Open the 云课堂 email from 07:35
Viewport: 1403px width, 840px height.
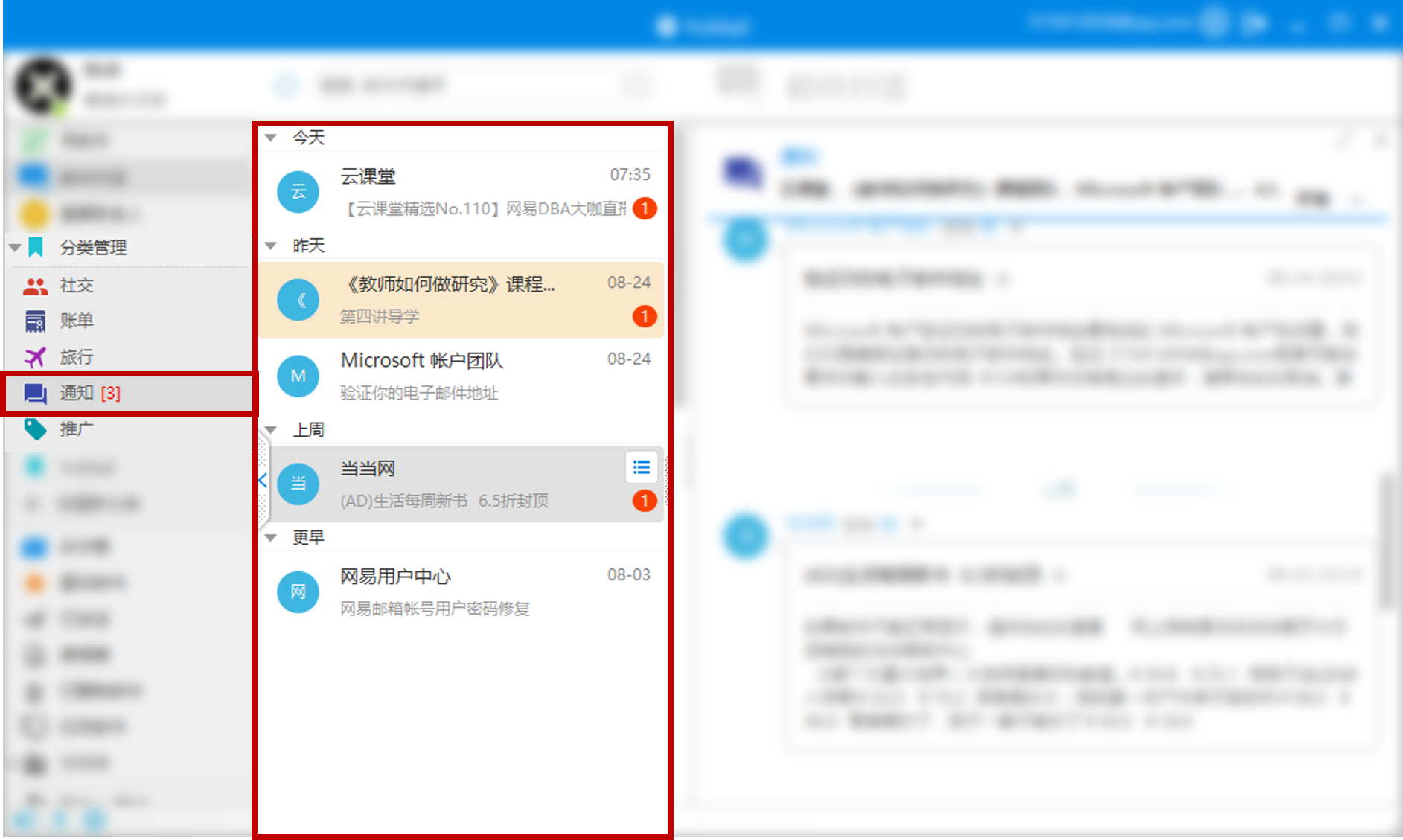[x=461, y=192]
